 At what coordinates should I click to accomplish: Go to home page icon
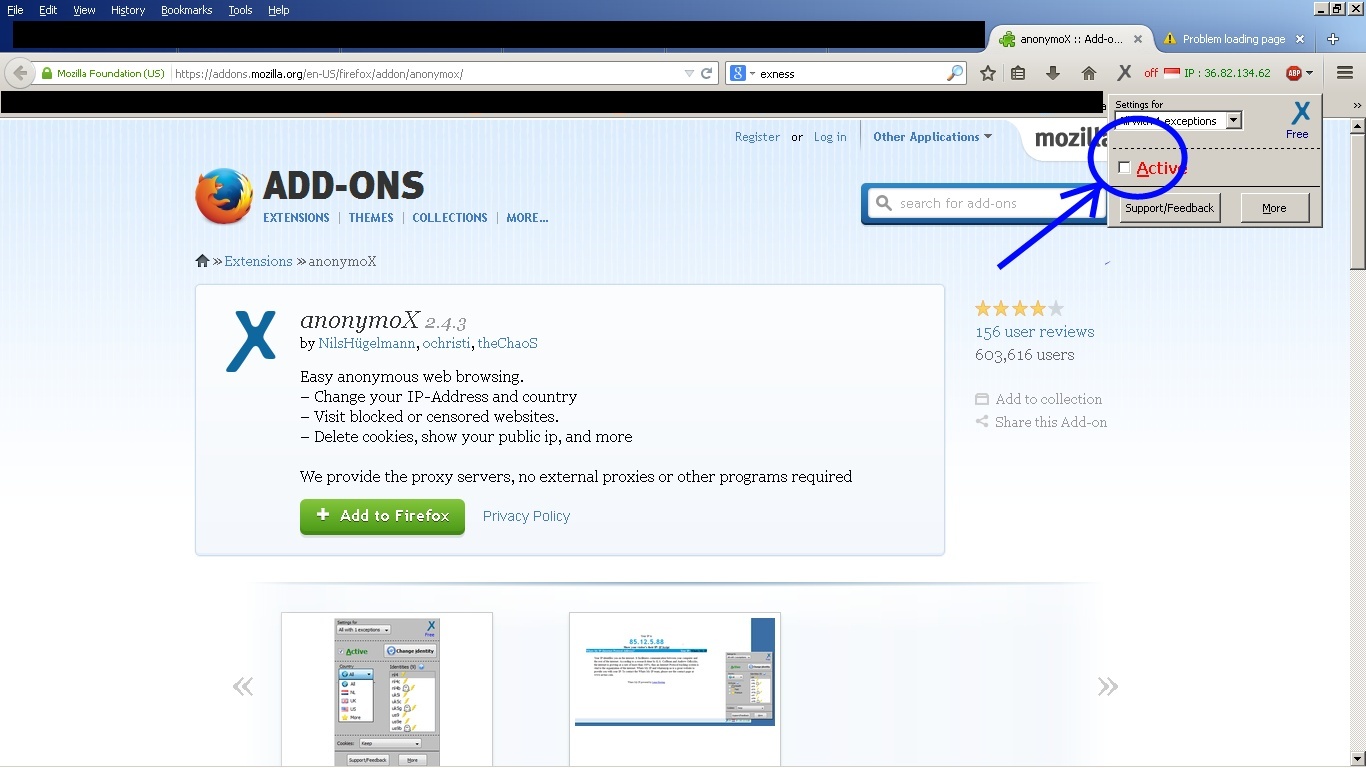[1089, 73]
